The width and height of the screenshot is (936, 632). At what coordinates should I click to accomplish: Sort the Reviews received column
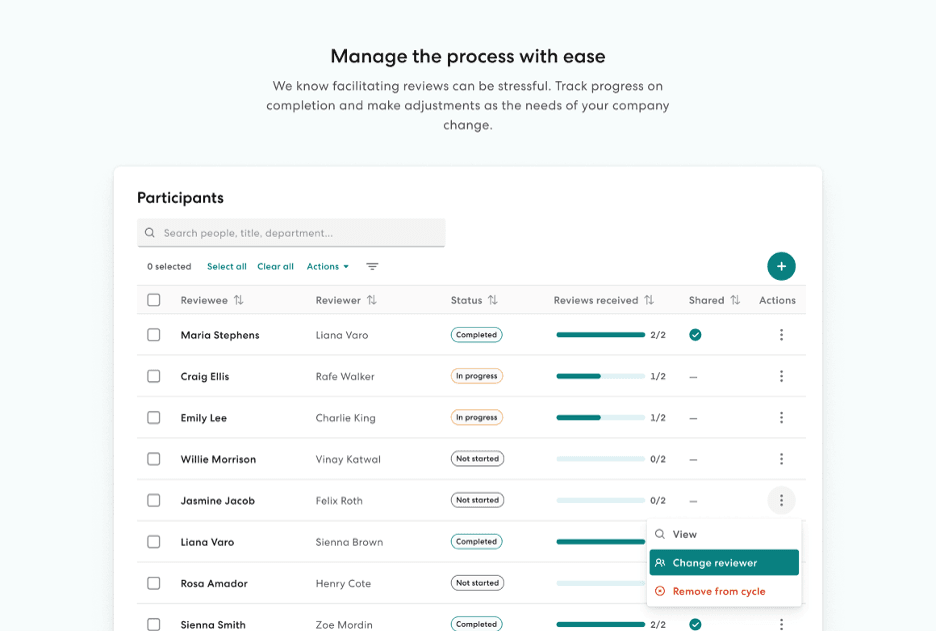649,300
